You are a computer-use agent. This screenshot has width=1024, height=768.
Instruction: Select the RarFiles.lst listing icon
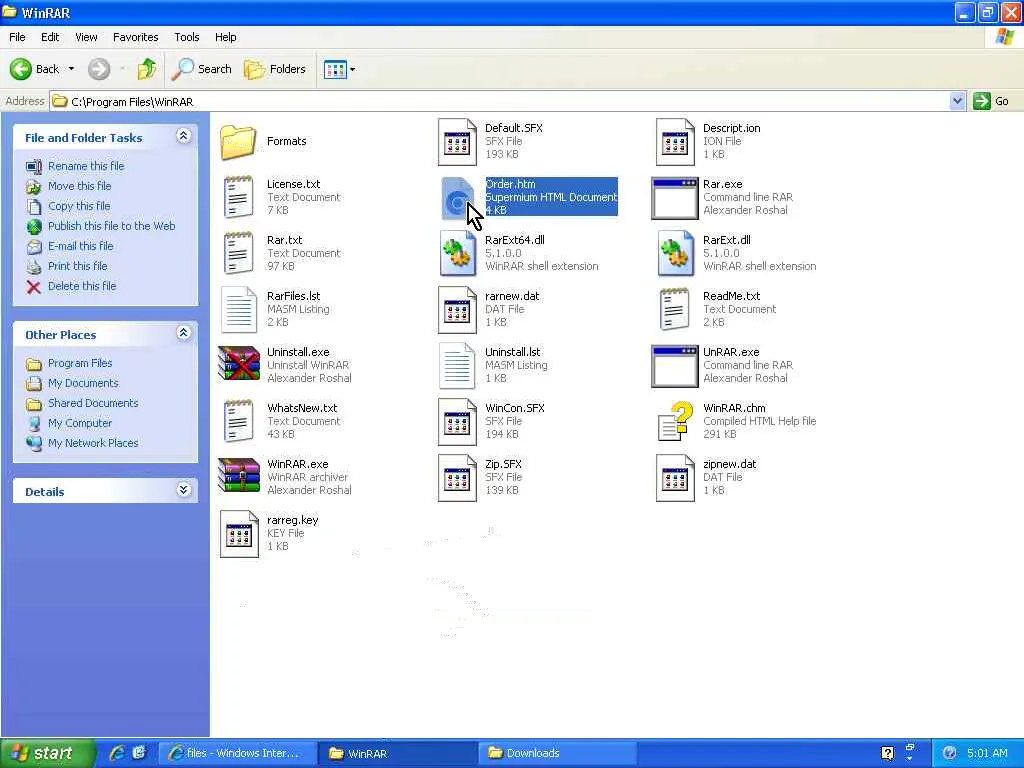coord(238,310)
